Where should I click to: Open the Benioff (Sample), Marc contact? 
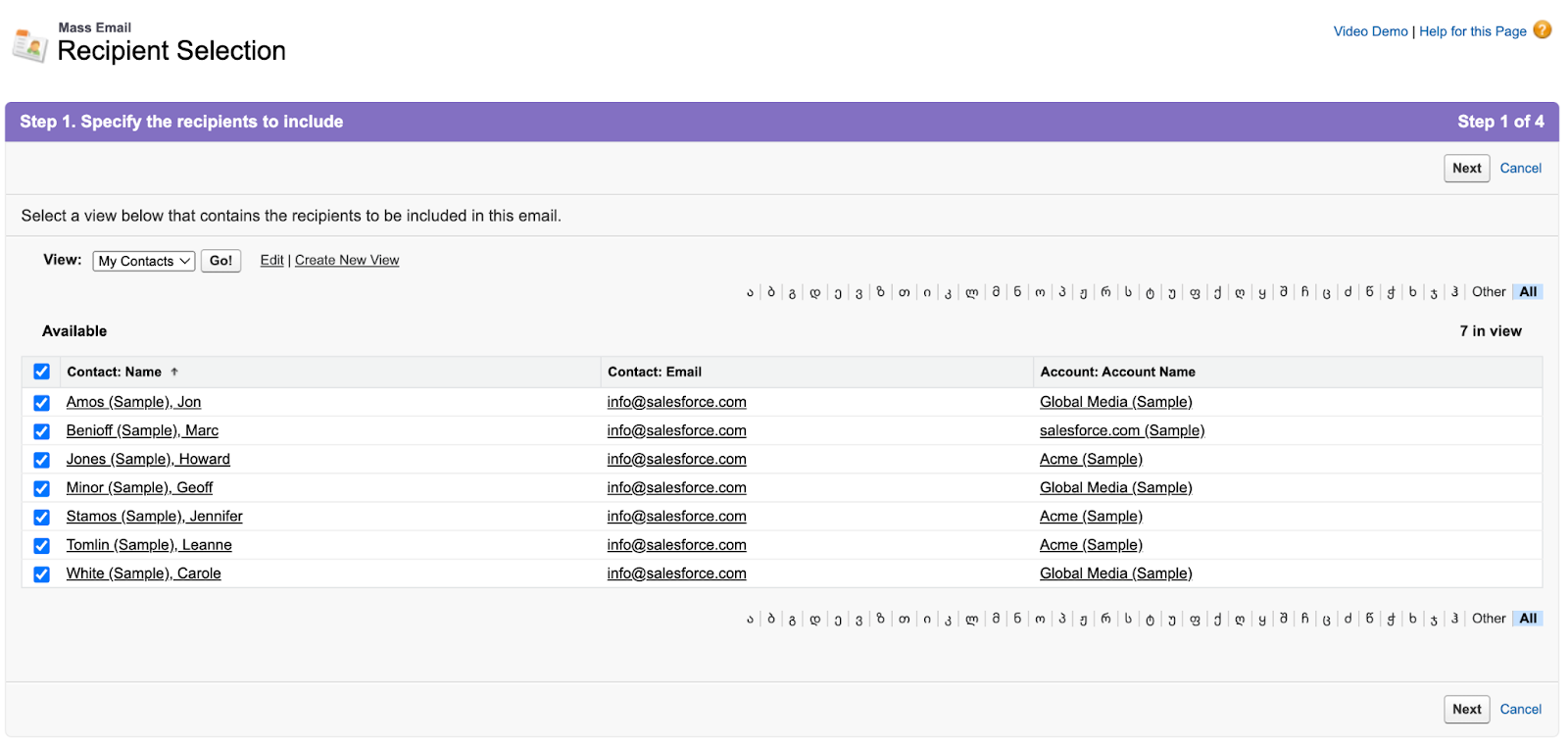(x=142, y=430)
